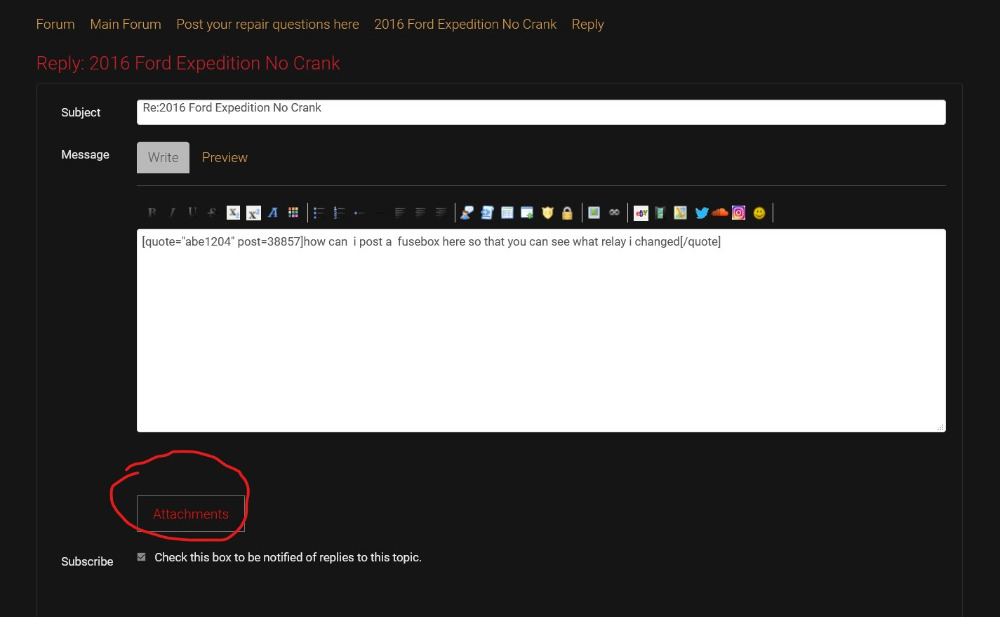Insert a map
This screenshot has width=1000, height=617.
point(680,213)
